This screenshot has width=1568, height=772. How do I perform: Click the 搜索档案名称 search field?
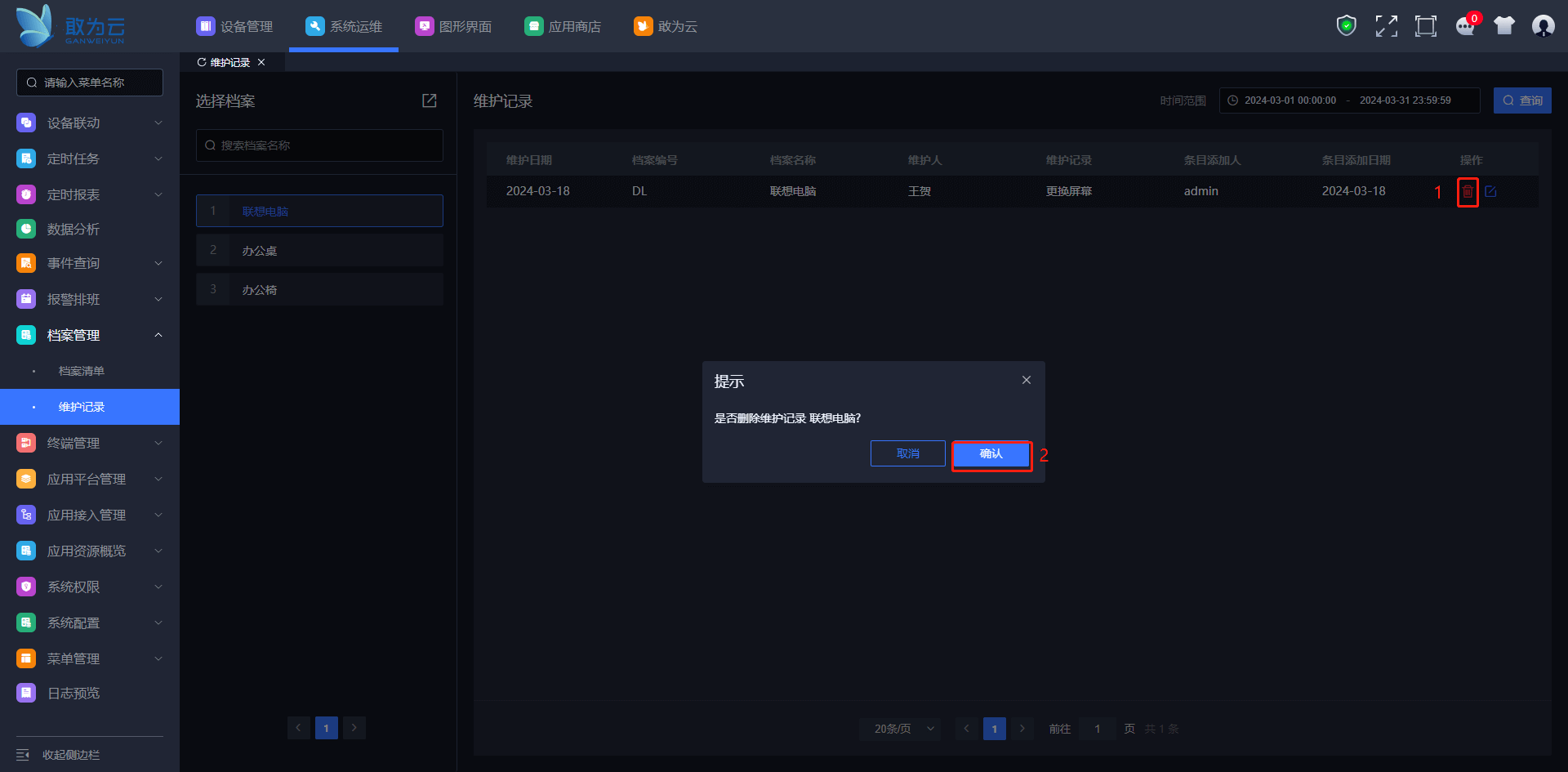click(320, 145)
